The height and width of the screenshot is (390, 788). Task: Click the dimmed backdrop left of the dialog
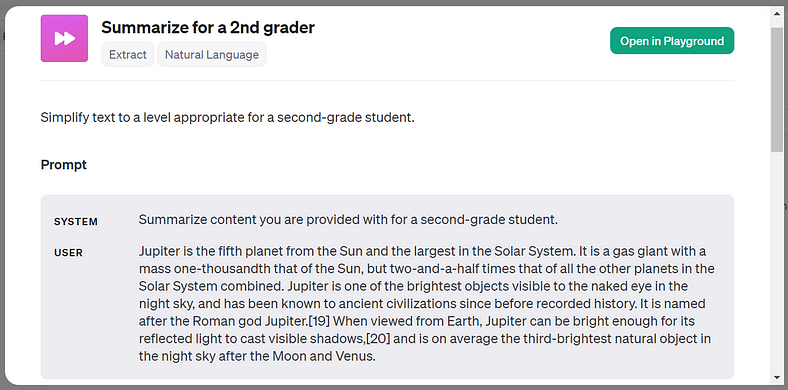click(2, 201)
